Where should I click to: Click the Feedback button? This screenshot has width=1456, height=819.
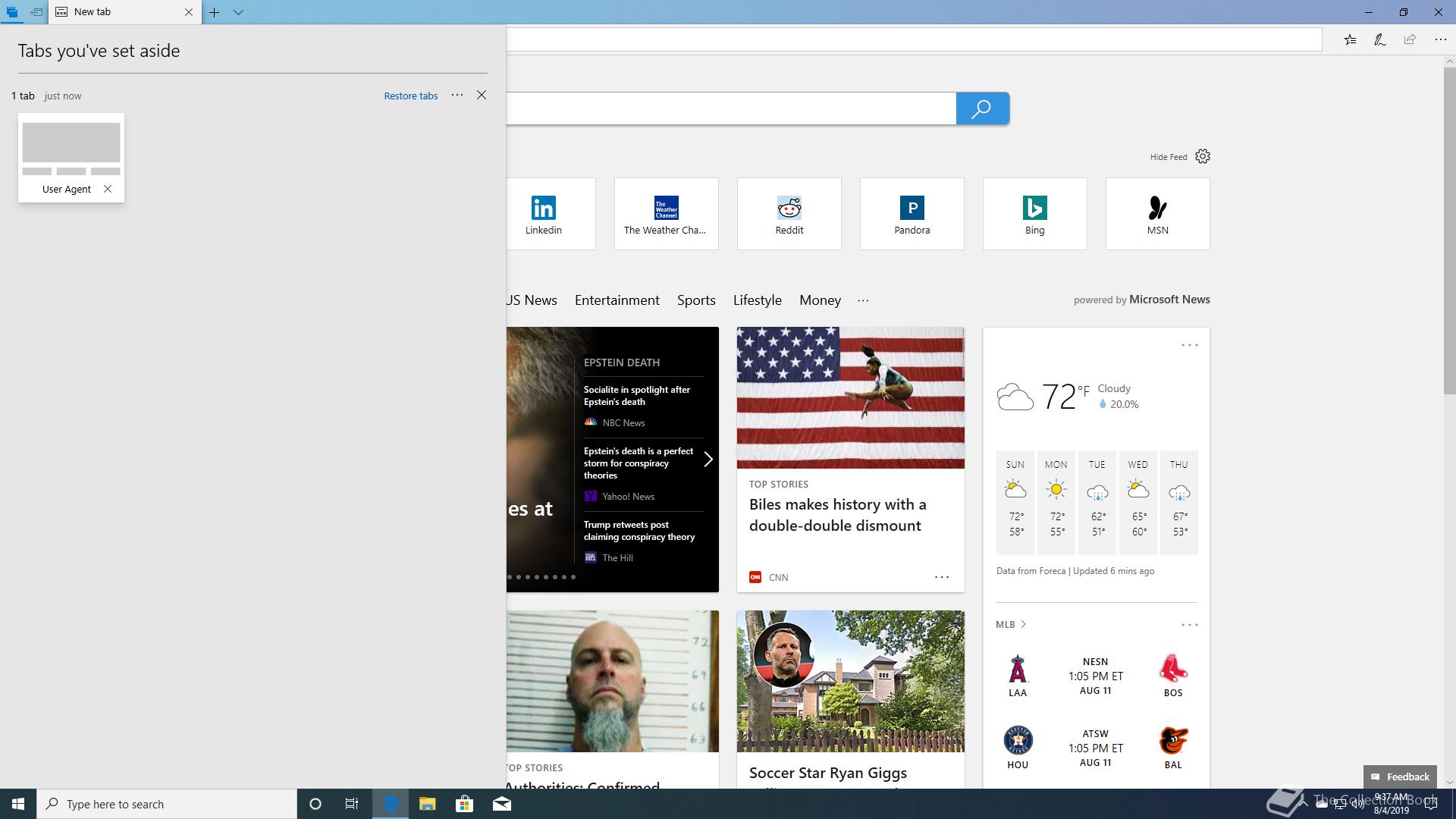point(1400,777)
